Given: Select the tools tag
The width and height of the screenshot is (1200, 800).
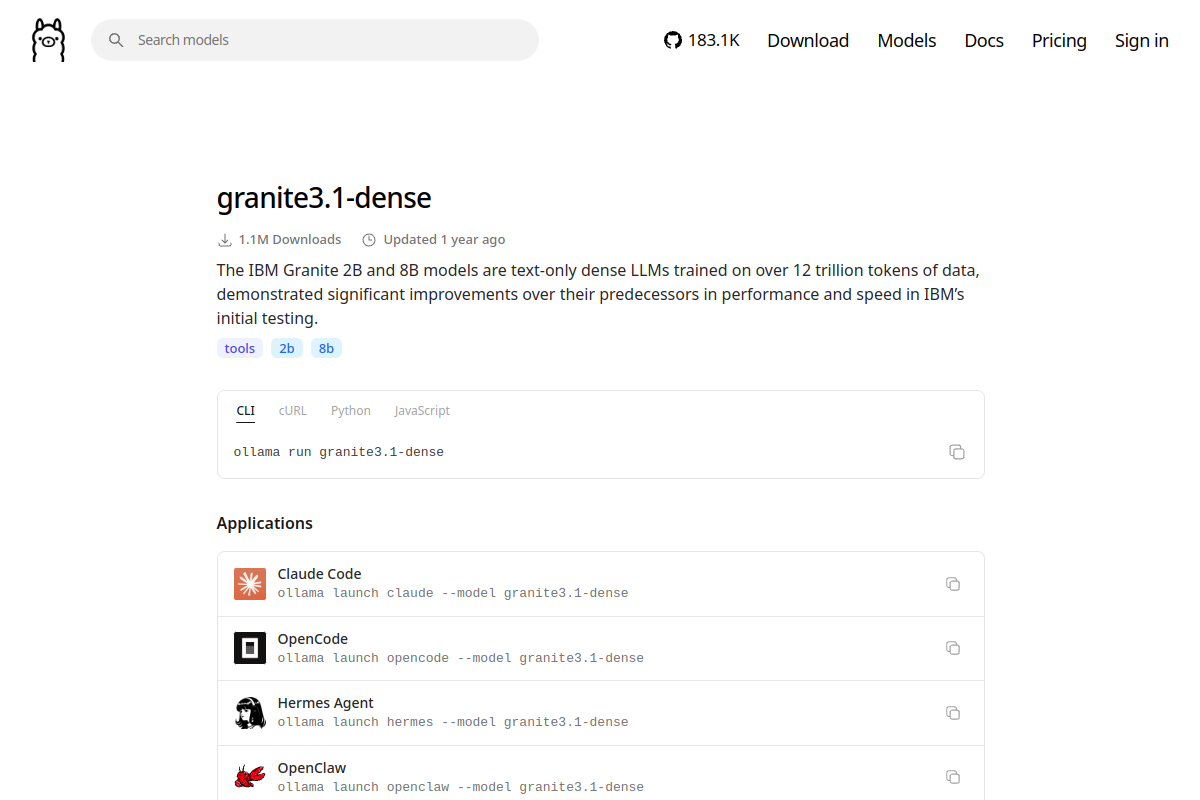Looking at the screenshot, I should pos(240,348).
